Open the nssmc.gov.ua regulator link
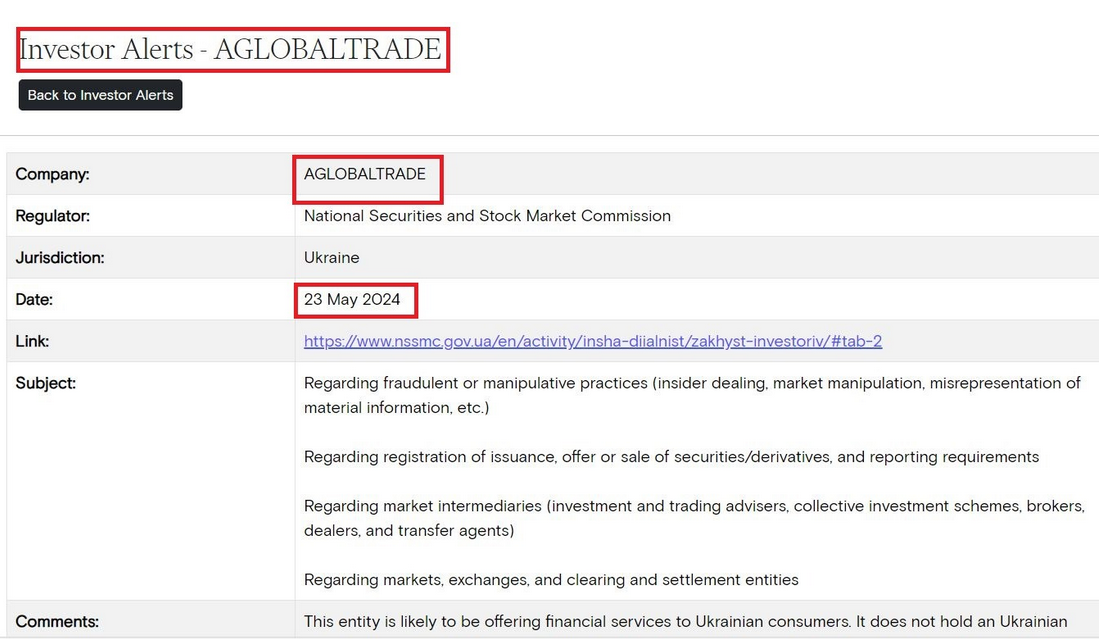This screenshot has width=1101, height=639. coord(592,341)
